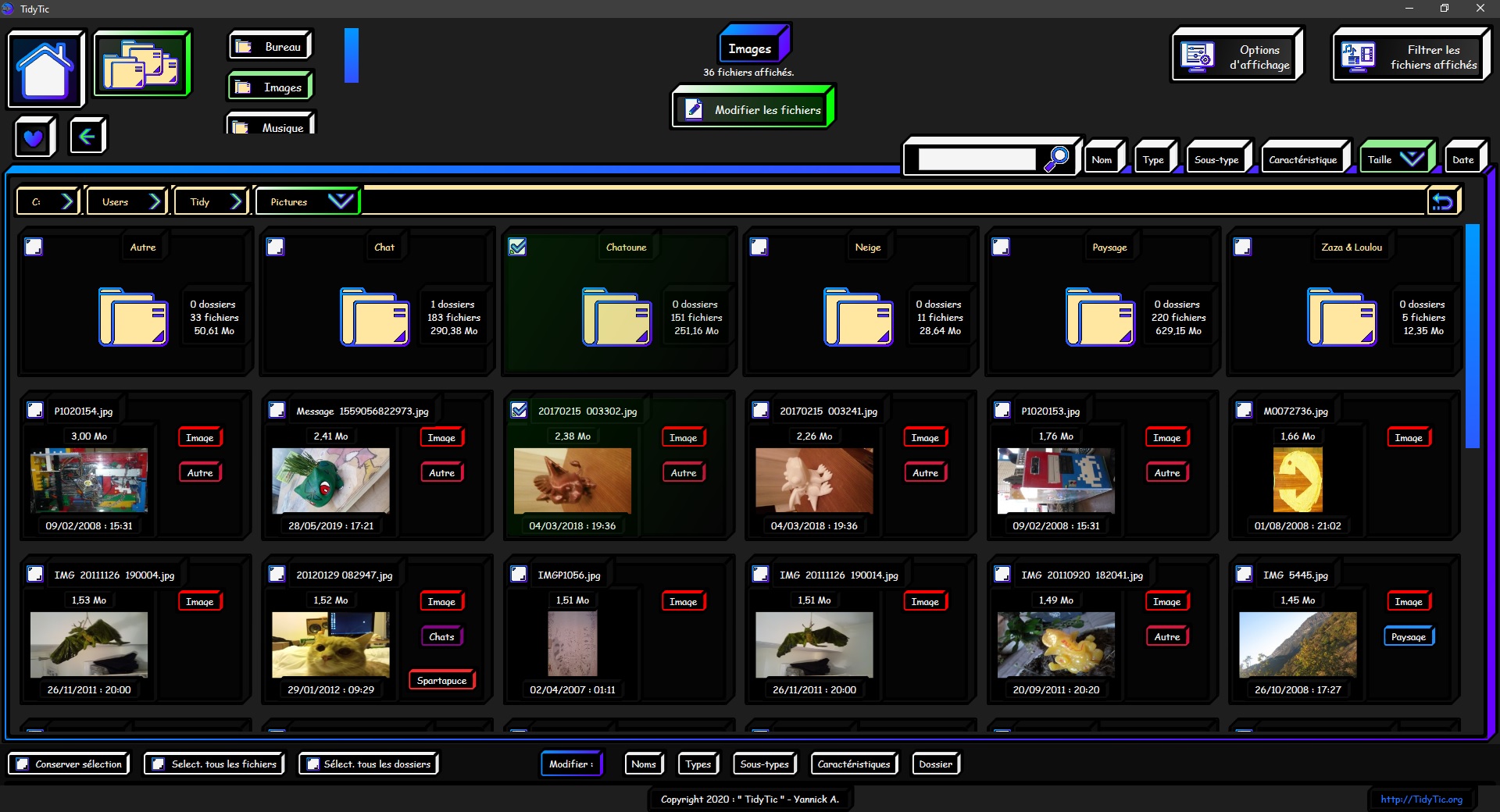Open the Chat folder icon
This screenshot has height=812, width=1500.
(374, 317)
